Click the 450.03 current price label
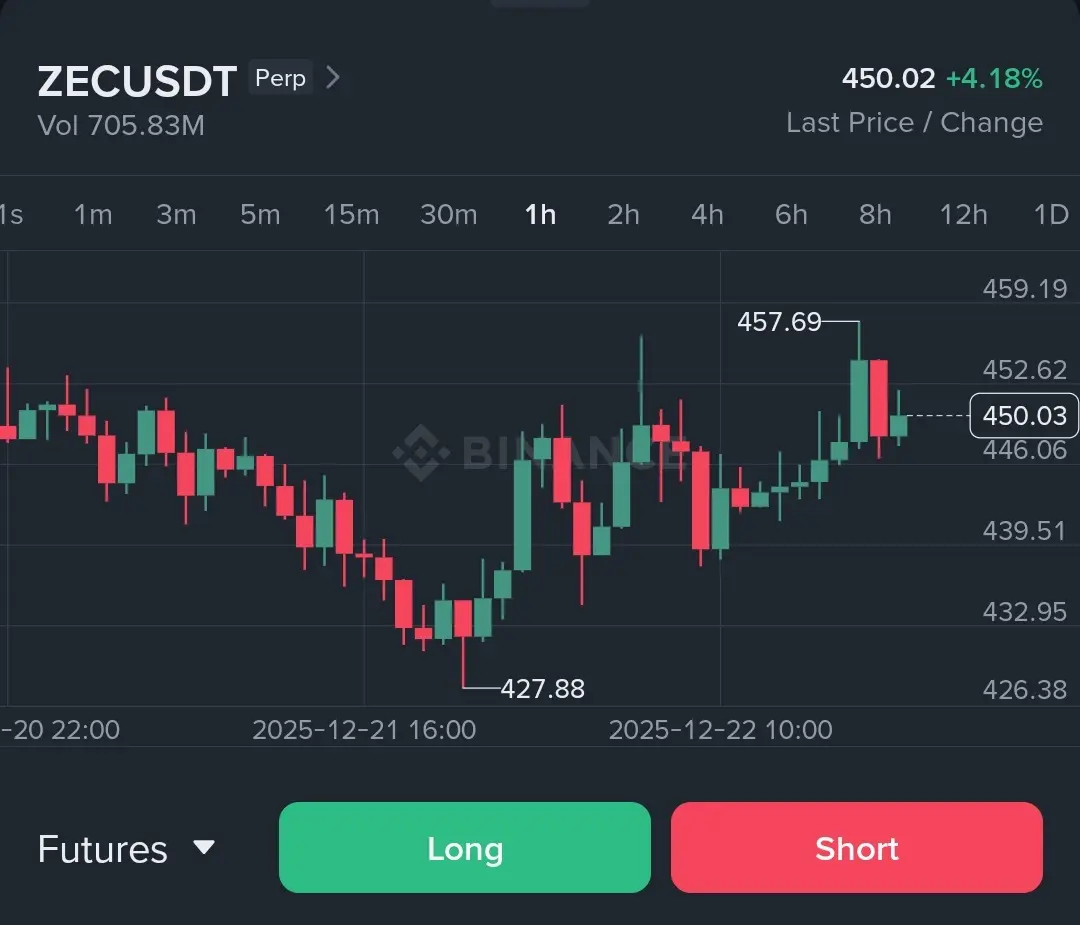 [1024, 416]
